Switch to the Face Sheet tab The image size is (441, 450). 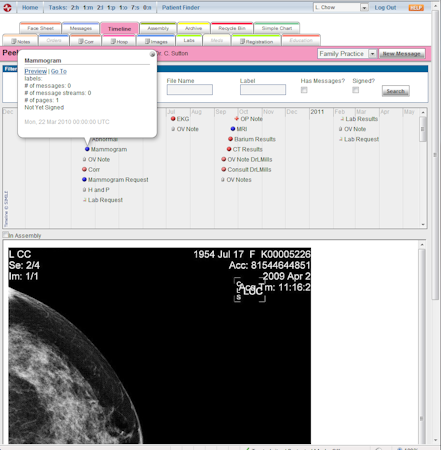pos(40,28)
